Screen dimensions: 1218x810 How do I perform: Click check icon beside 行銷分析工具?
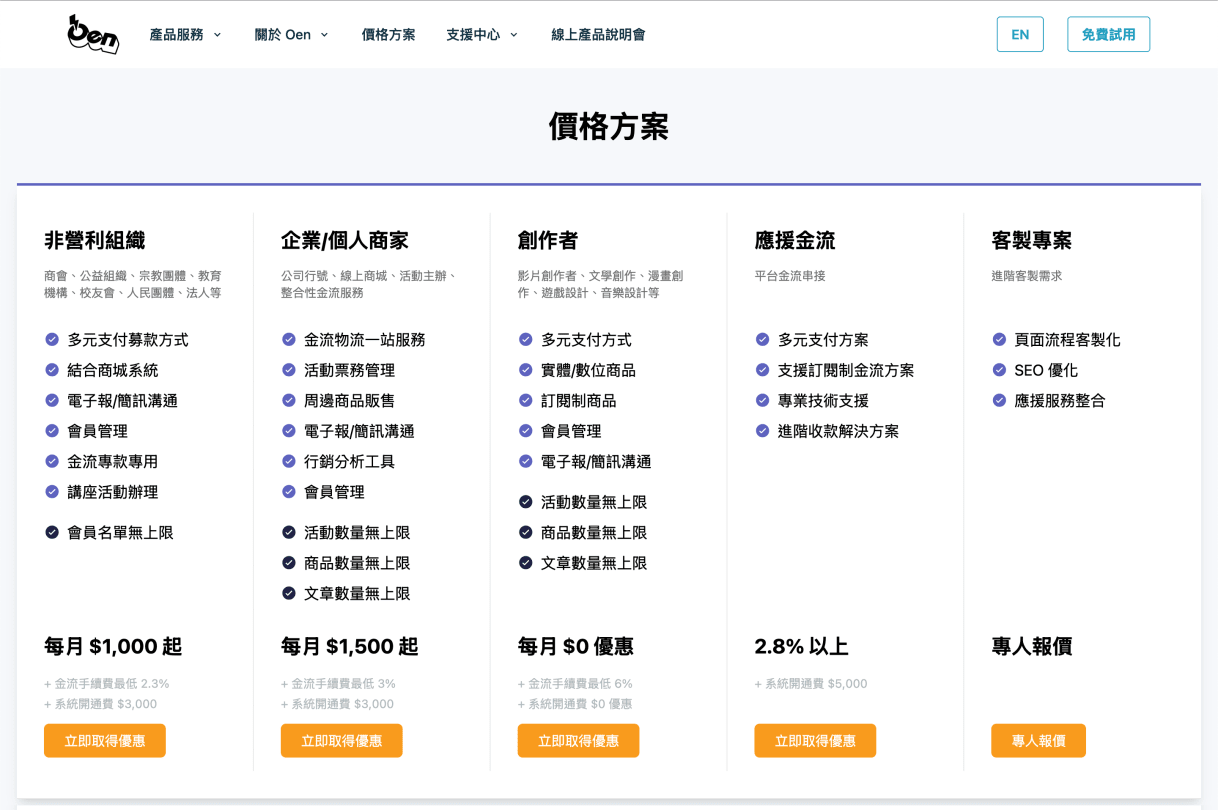tap(289, 461)
